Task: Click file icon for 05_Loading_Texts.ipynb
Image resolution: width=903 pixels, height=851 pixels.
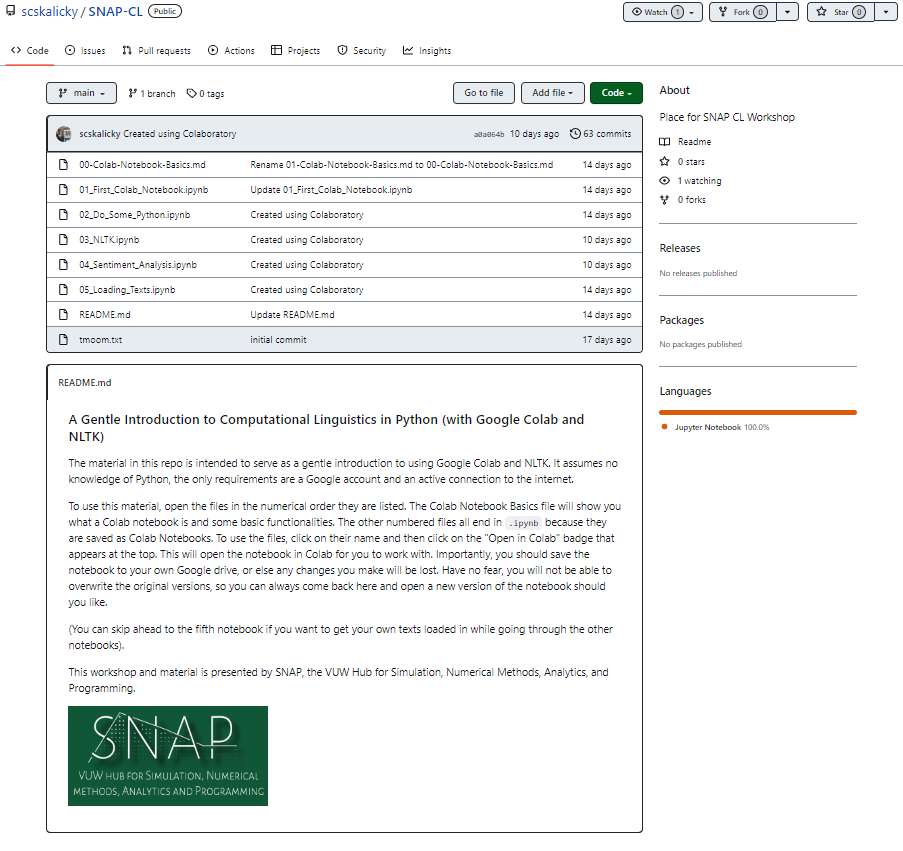Action: [x=63, y=290]
